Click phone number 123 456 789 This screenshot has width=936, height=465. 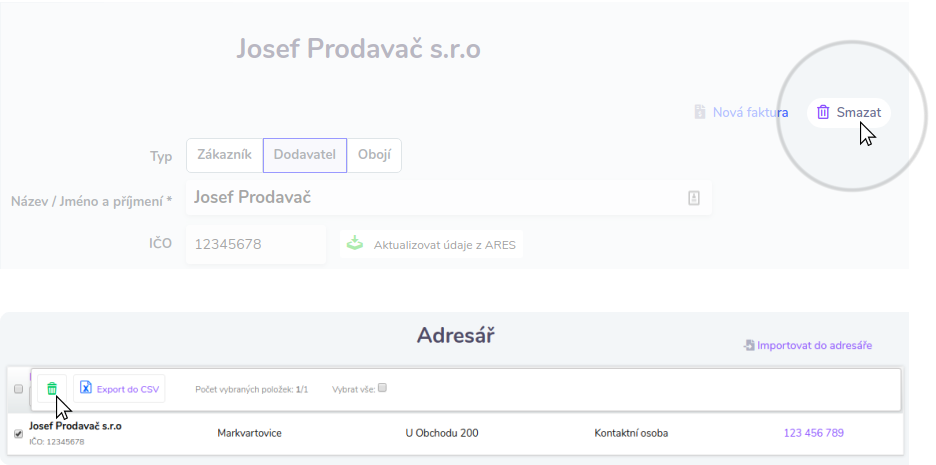pyautogui.click(x=814, y=433)
